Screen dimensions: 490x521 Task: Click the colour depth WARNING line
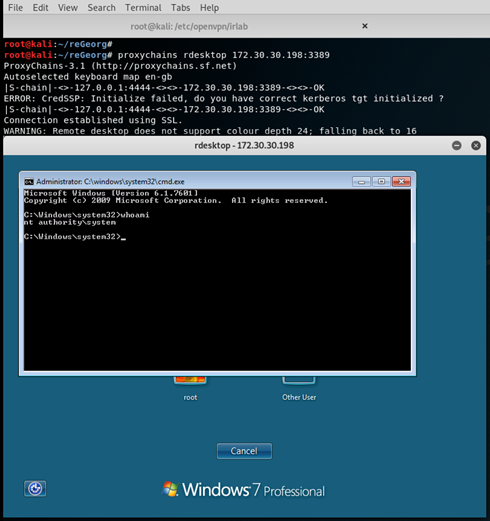210,131
